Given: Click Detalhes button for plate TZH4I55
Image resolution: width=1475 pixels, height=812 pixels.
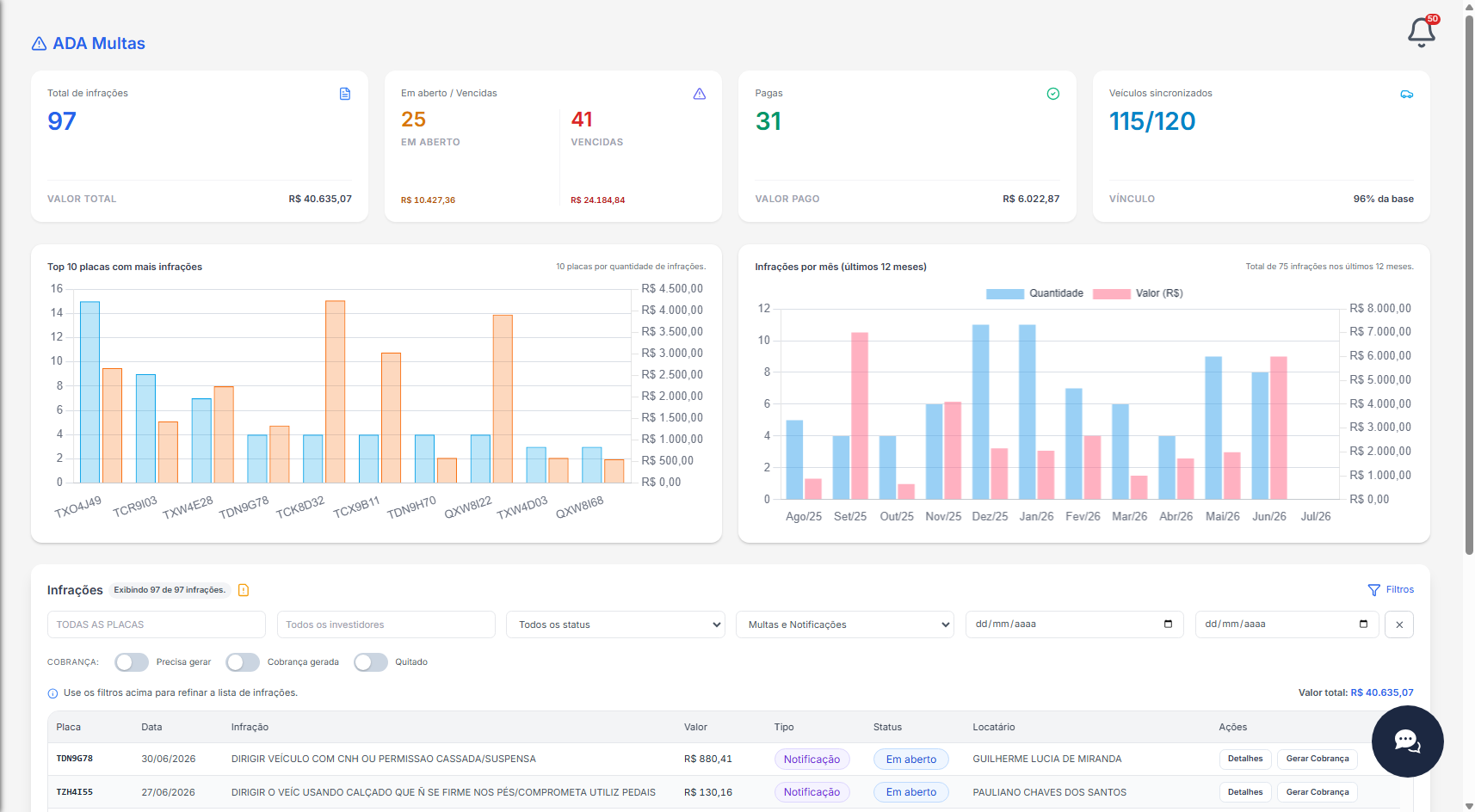Looking at the screenshot, I should pos(1245,792).
